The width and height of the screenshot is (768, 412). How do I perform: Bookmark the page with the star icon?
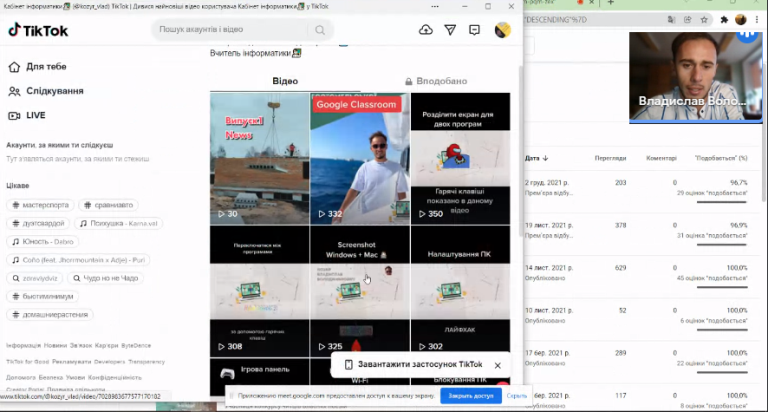(704, 20)
